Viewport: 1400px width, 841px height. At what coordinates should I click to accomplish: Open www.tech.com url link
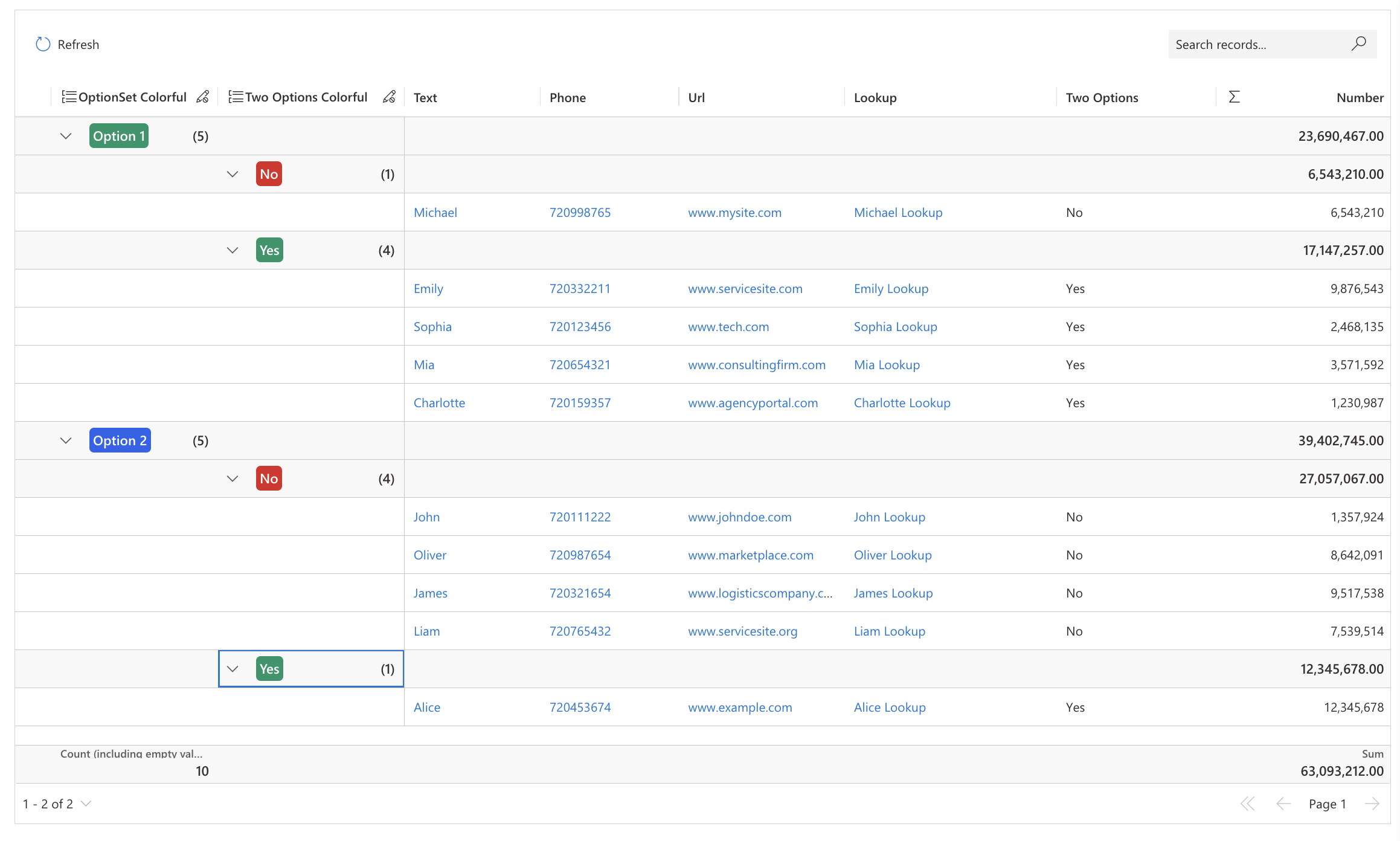click(x=728, y=326)
